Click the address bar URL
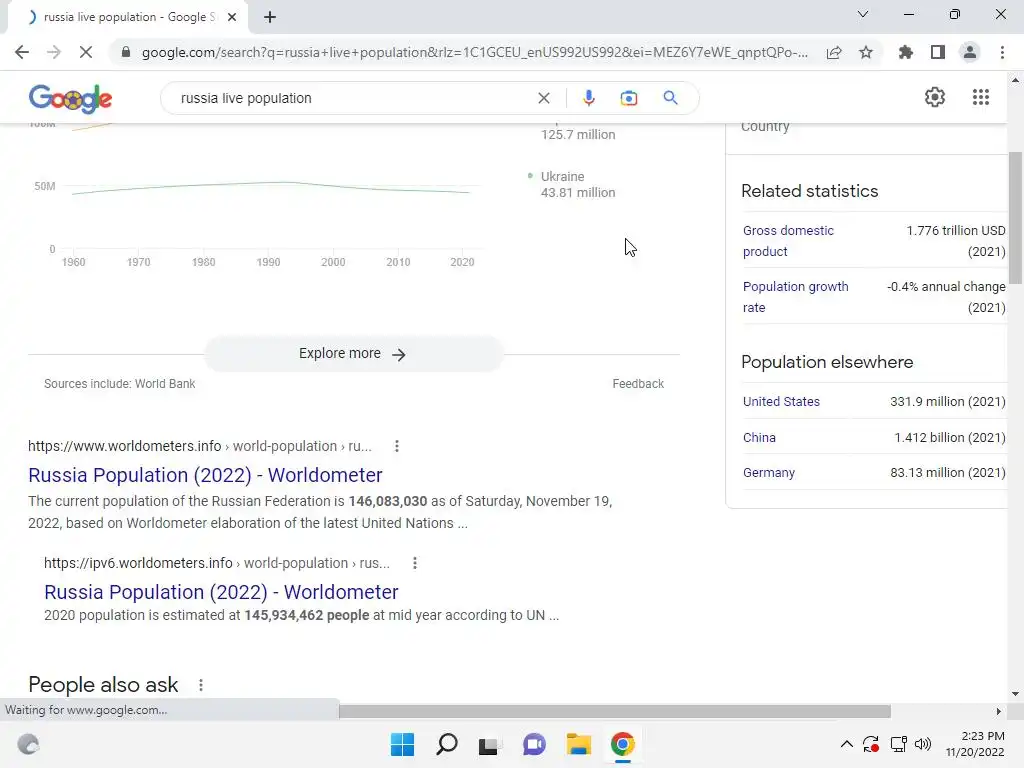Viewport: 1024px width, 768px height. (x=475, y=52)
